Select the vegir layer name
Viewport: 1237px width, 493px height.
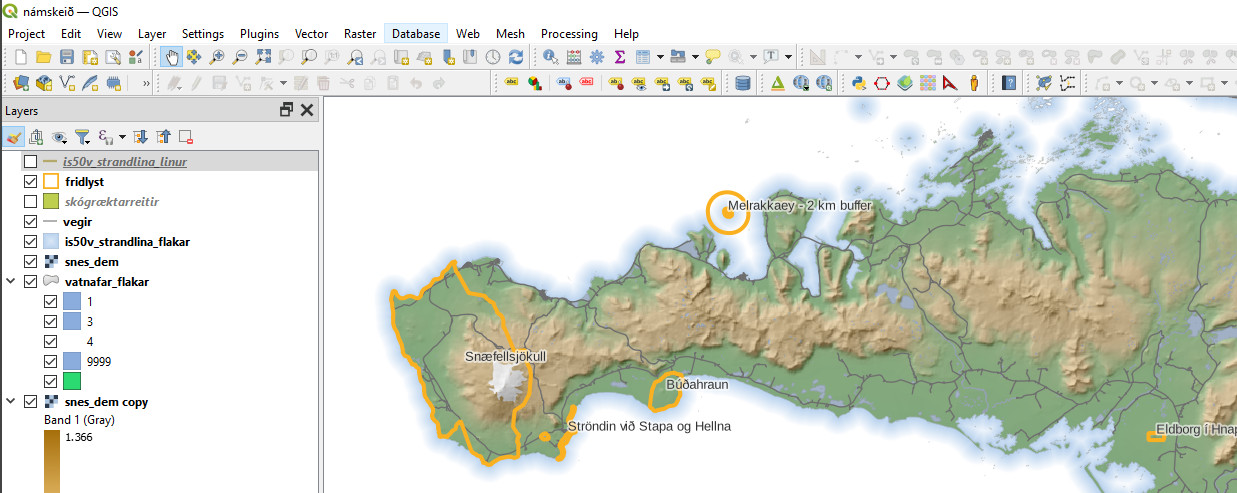[x=78, y=222]
